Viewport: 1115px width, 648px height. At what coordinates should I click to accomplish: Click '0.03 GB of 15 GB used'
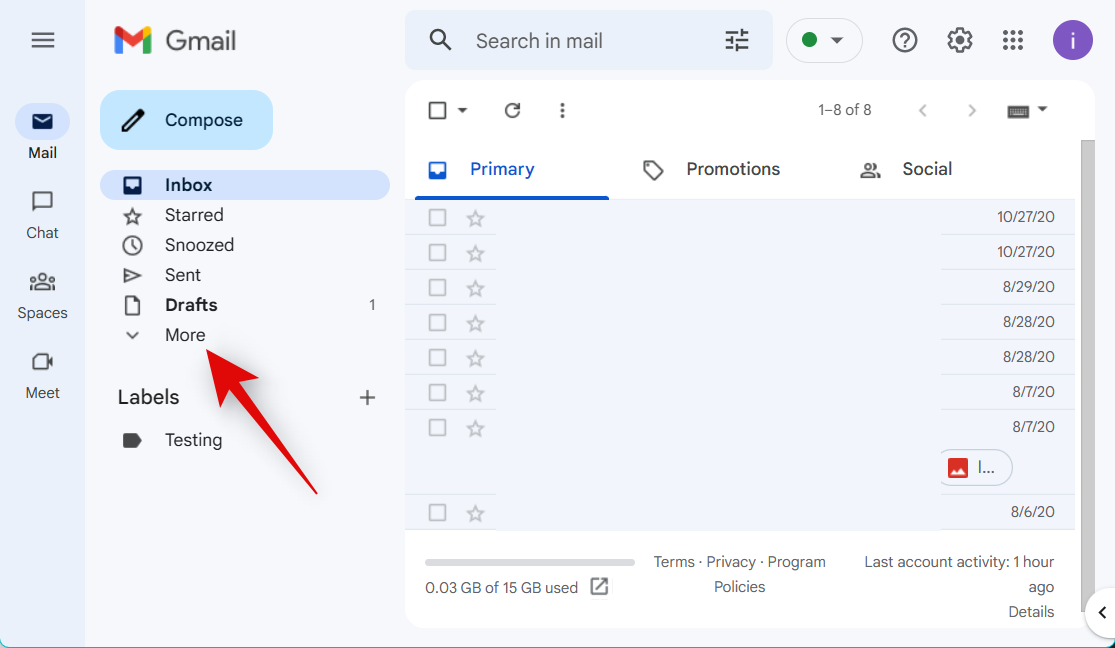click(501, 588)
